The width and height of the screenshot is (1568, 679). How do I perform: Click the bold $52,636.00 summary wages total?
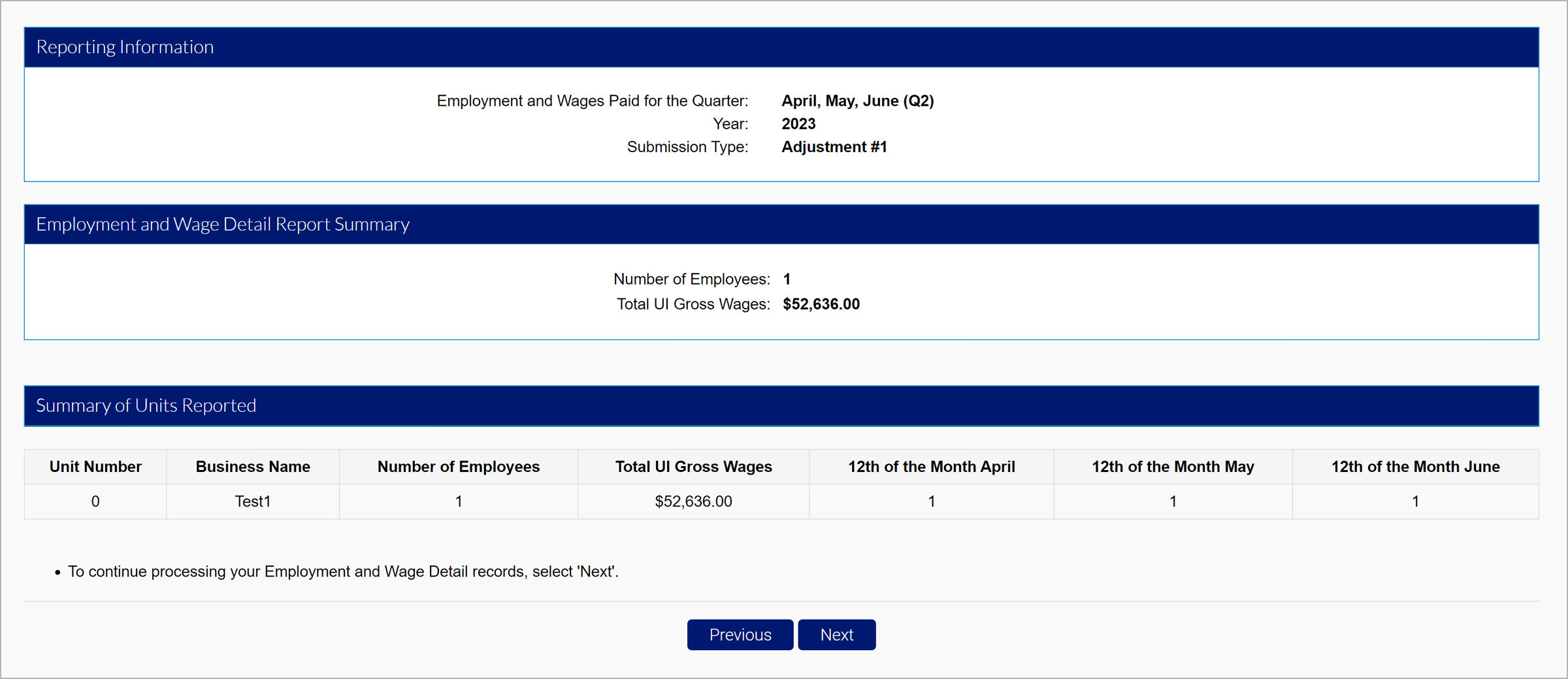(x=821, y=304)
